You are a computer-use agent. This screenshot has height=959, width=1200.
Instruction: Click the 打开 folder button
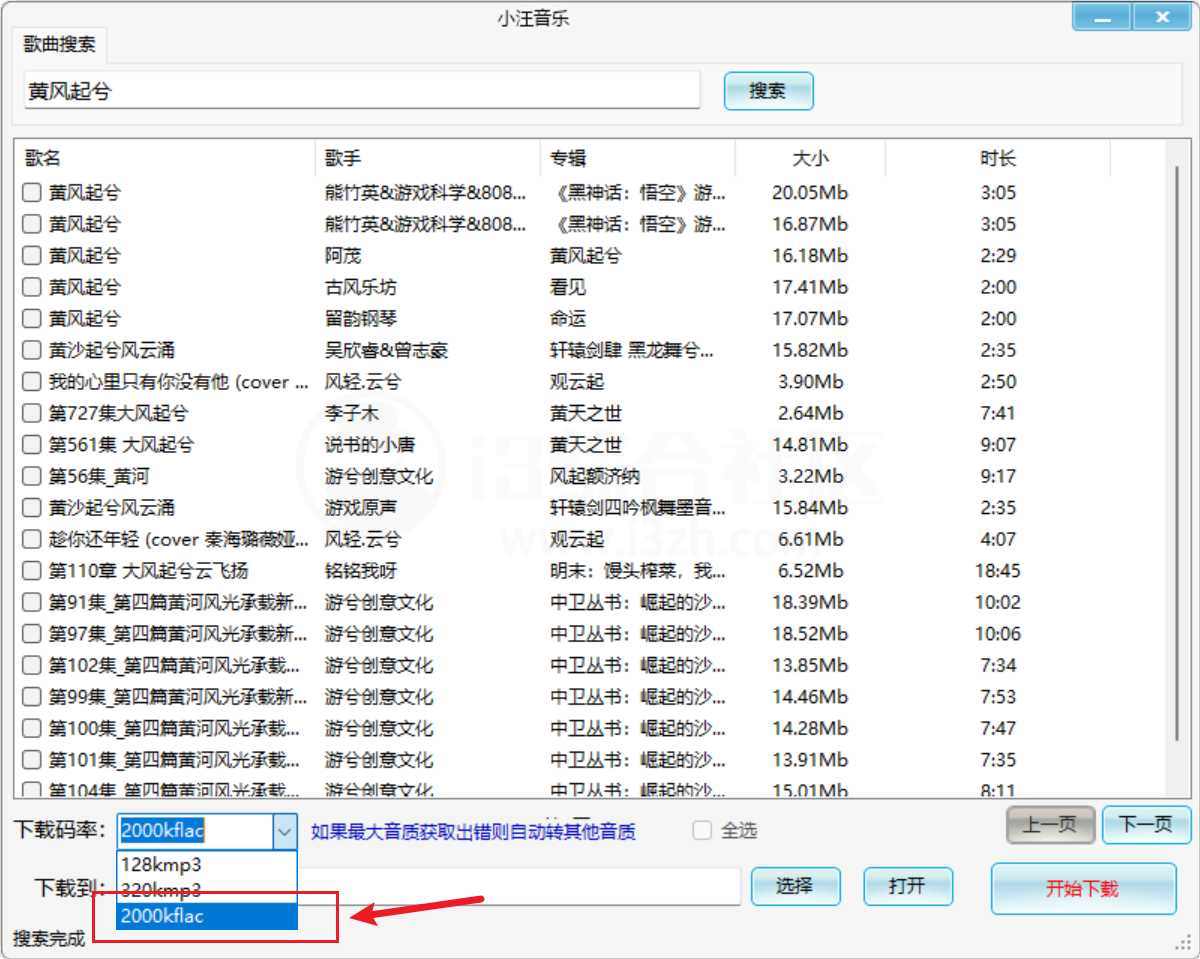pyautogui.click(x=908, y=886)
